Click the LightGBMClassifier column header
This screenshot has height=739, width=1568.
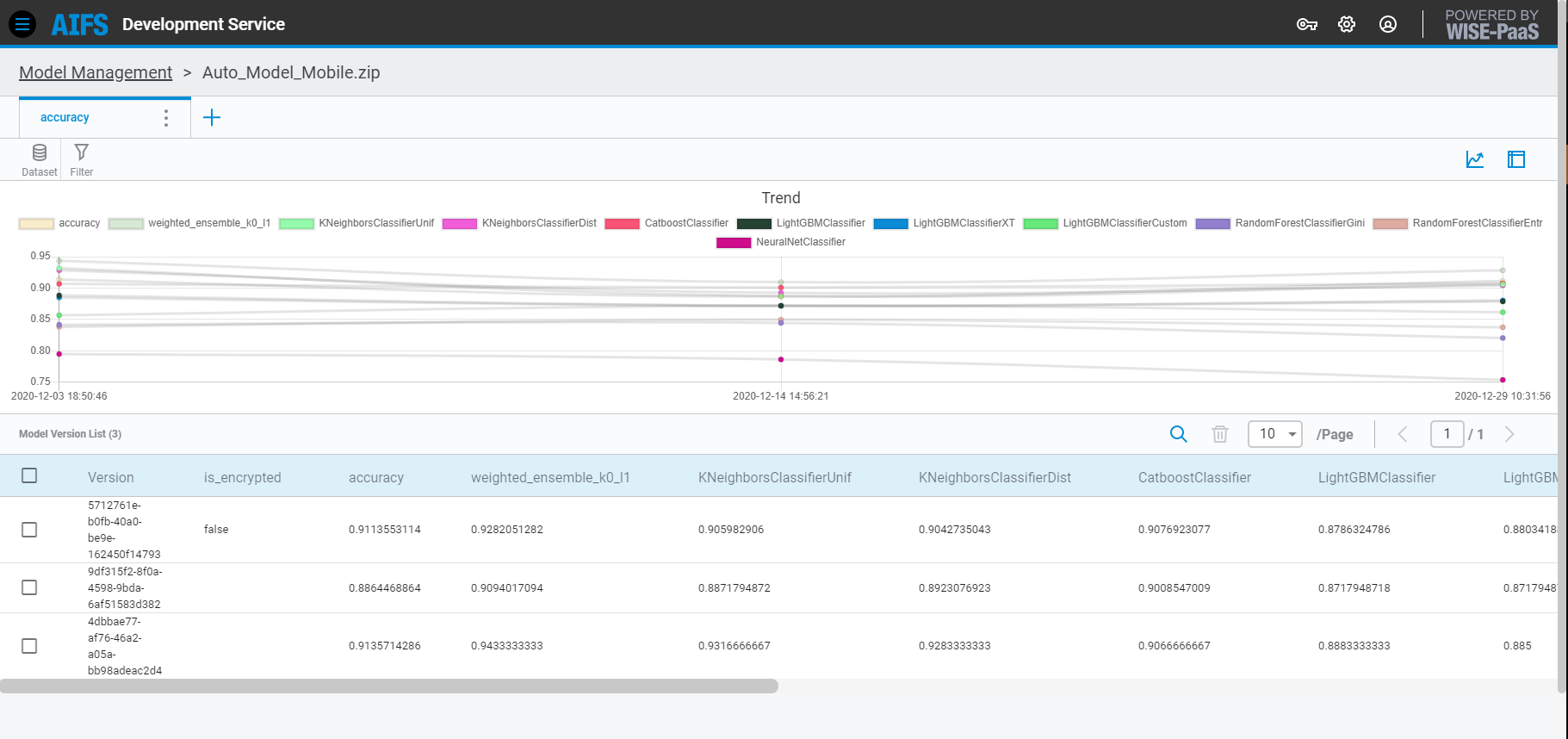[x=1377, y=477]
